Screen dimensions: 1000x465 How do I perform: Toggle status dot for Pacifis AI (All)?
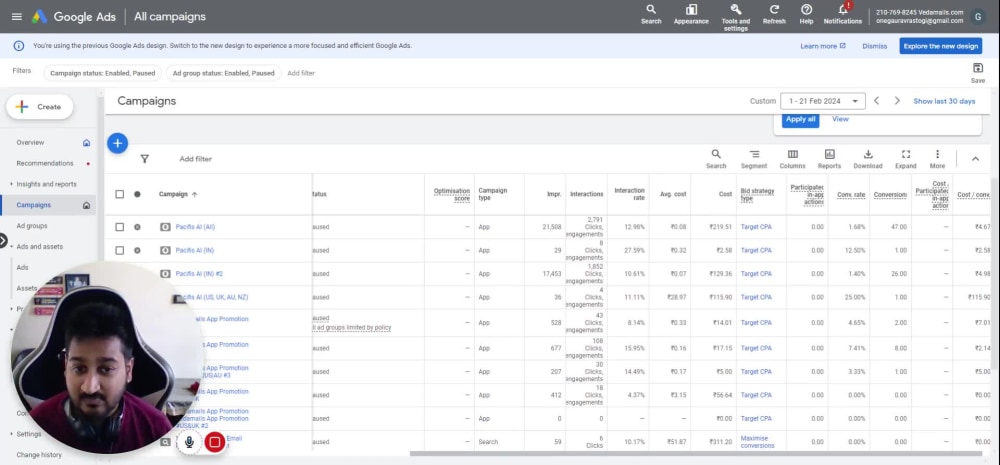[x=137, y=227]
